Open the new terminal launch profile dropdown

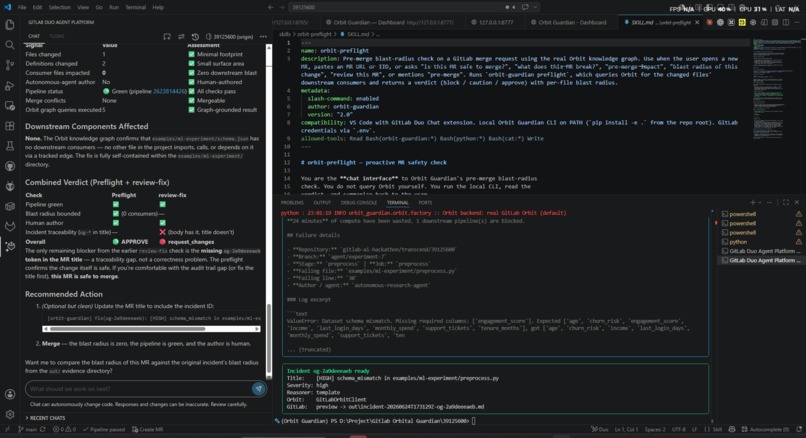[761, 203]
